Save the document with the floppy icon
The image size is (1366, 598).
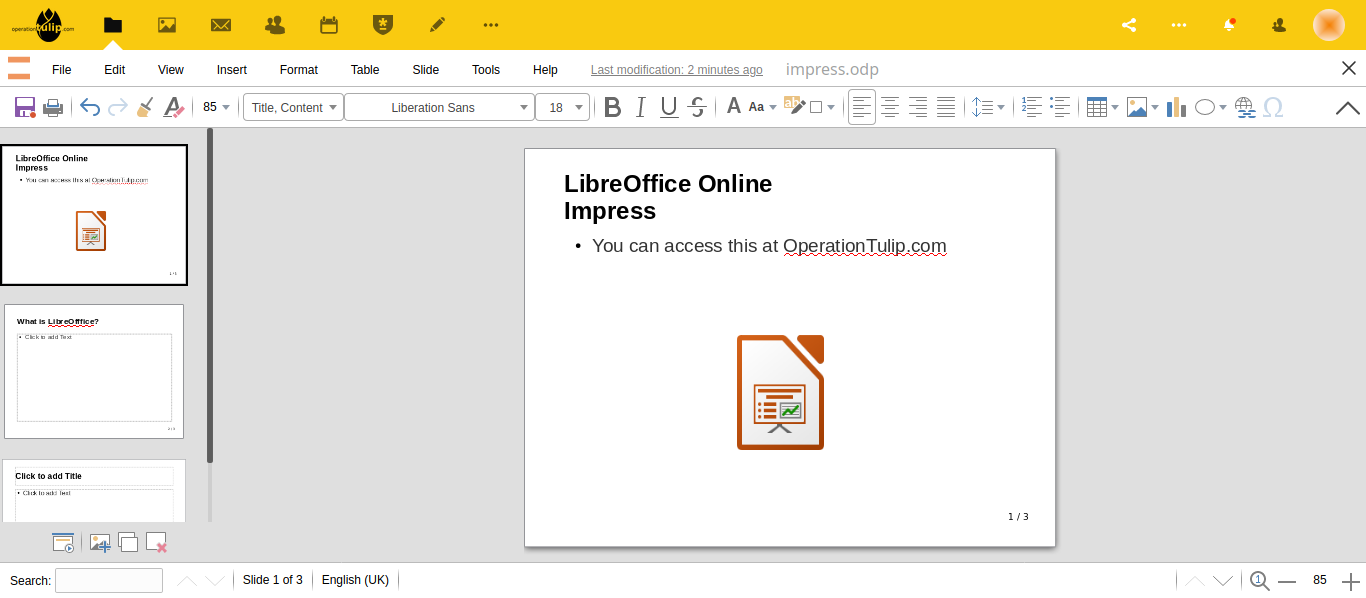[25, 107]
